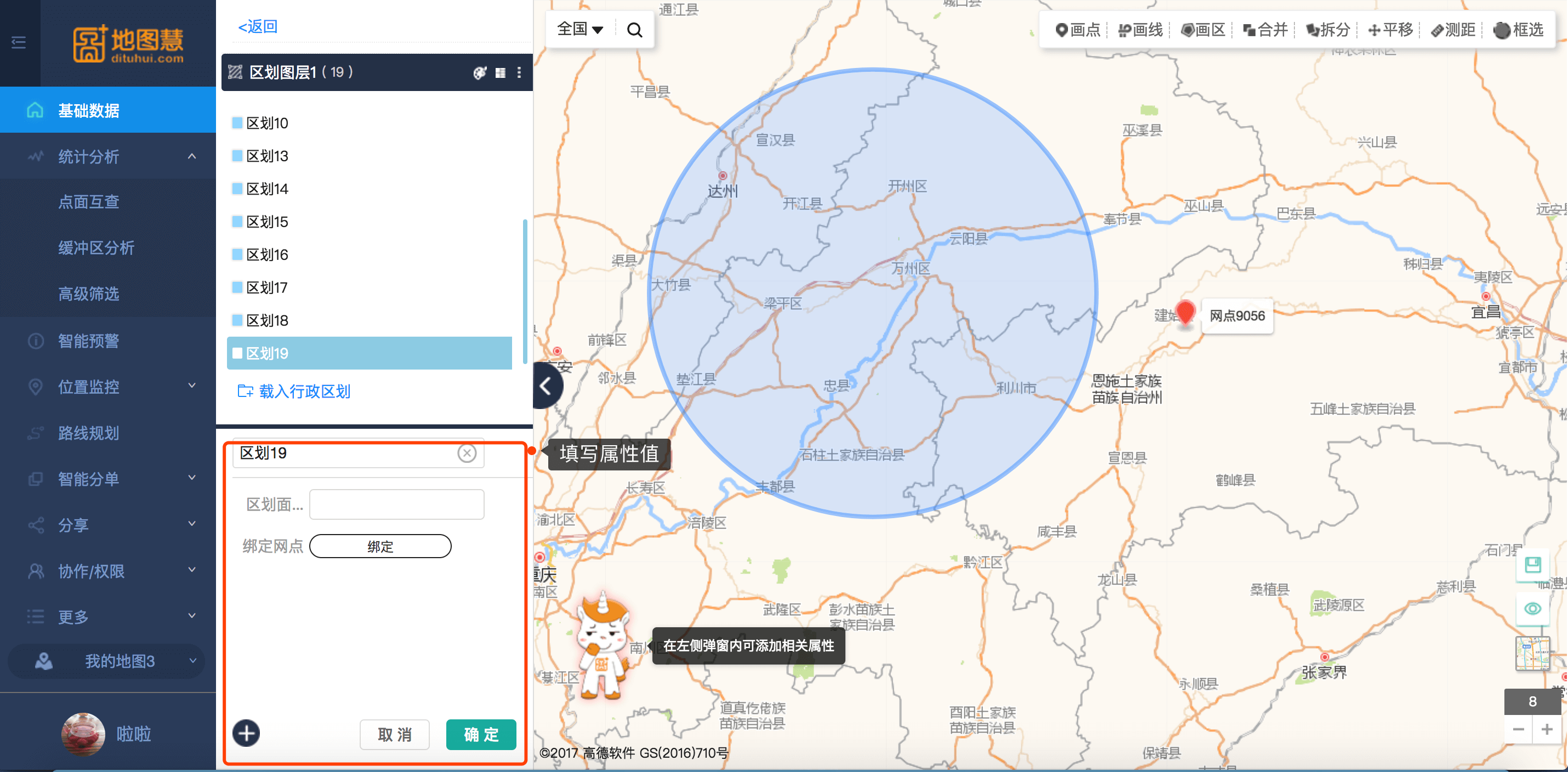Clear the 区划19 name field
The width and height of the screenshot is (1568, 772).
click(467, 453)
